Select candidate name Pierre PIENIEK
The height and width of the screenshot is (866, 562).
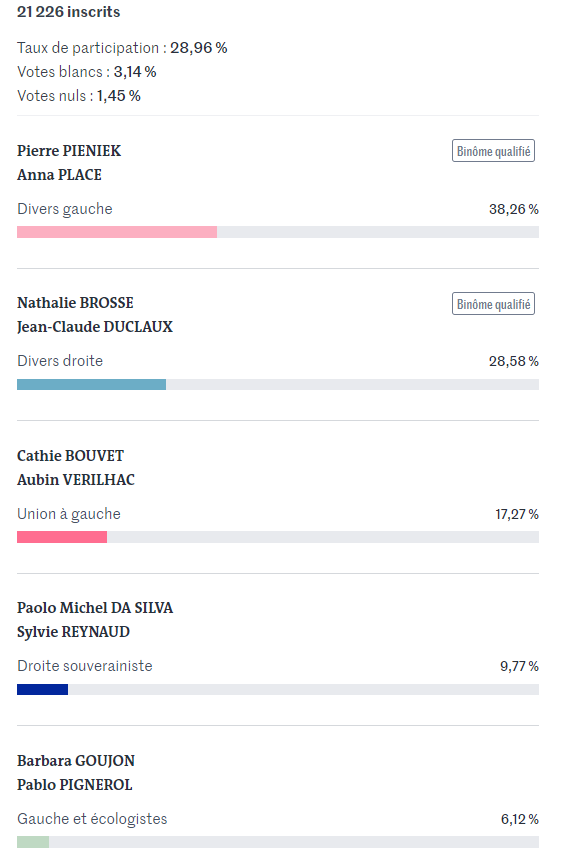tap(69, 151)
